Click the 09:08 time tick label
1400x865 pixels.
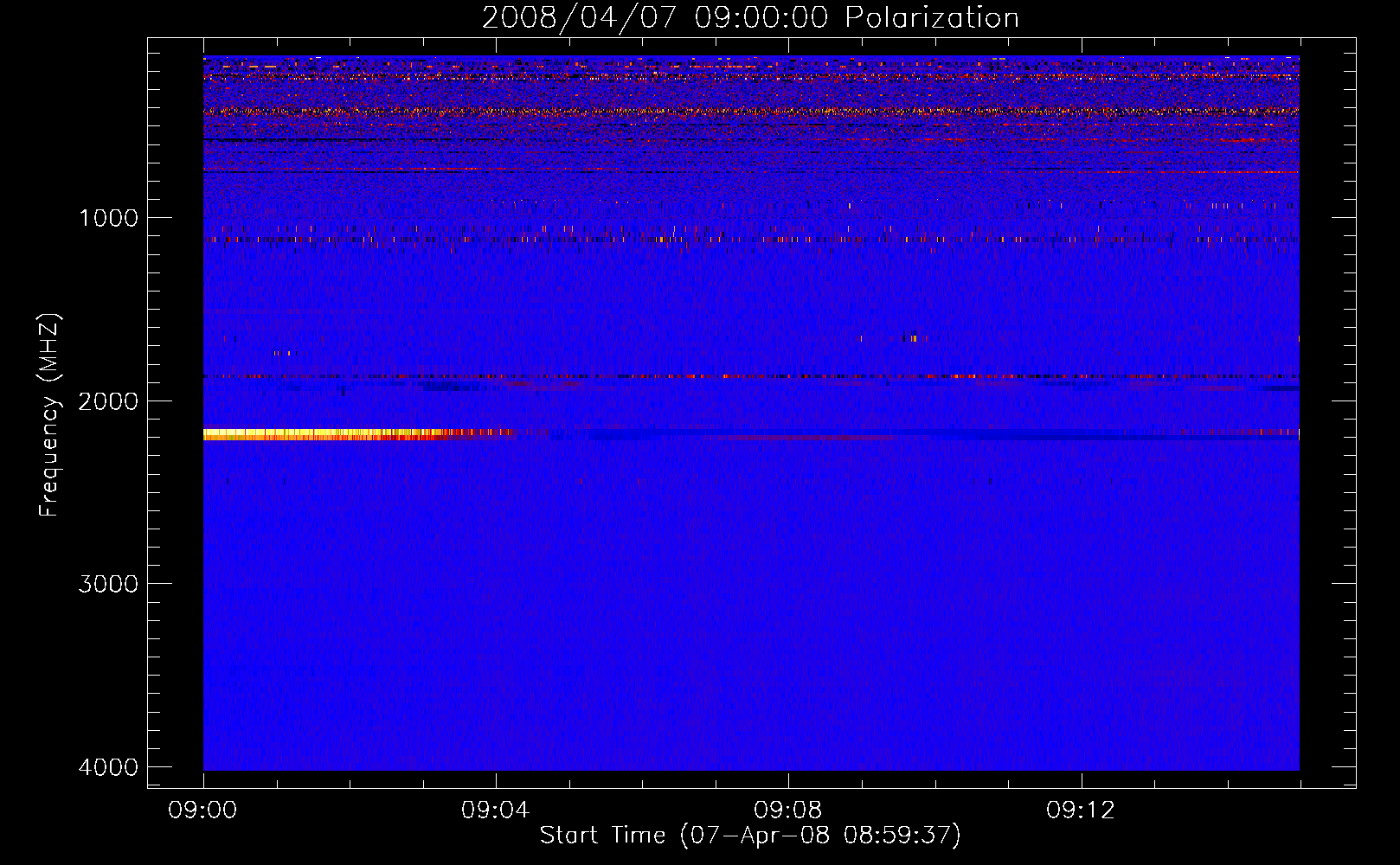coord(788,811)
